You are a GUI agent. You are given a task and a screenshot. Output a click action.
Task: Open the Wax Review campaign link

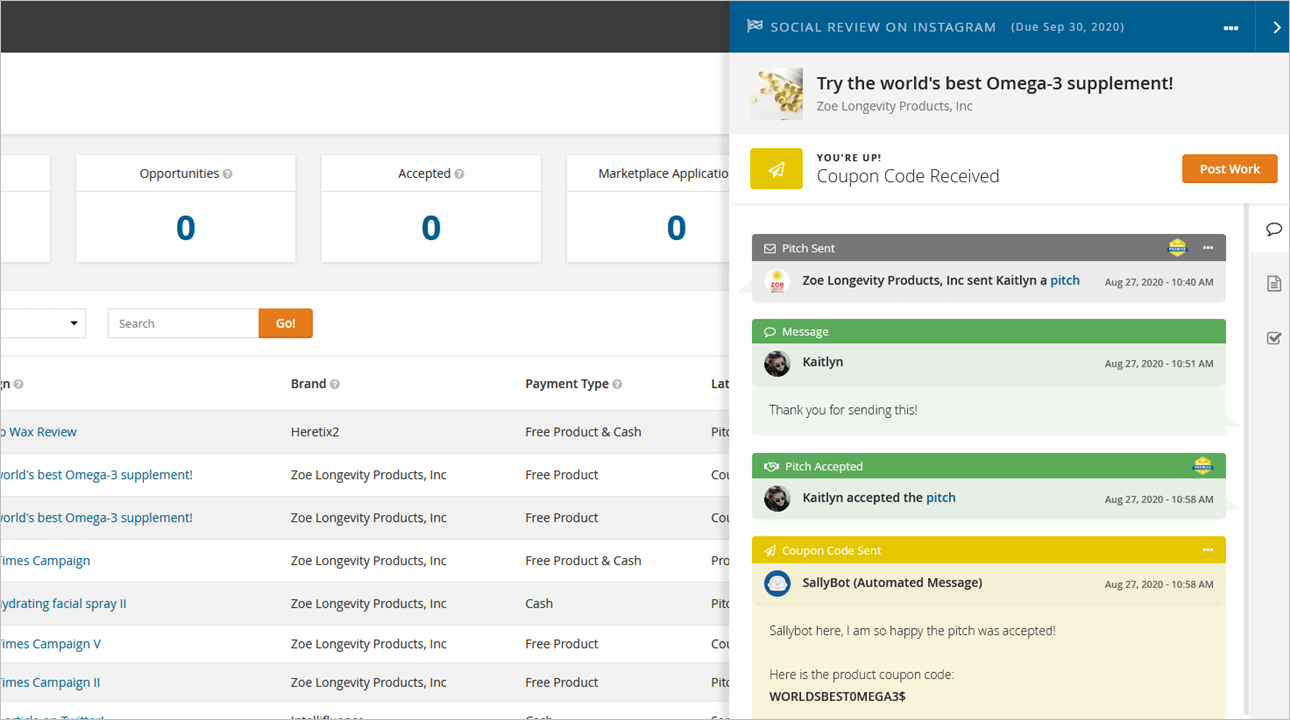38,432
